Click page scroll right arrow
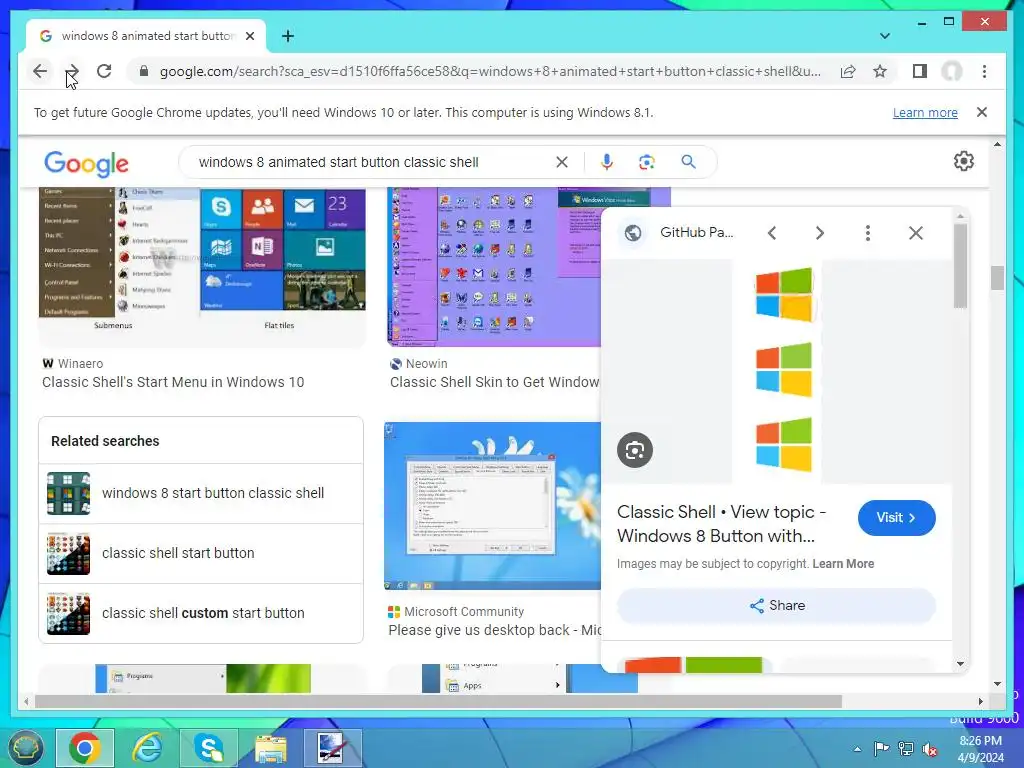The height and width of the screenshot is (768, 1024). (980, 701)
